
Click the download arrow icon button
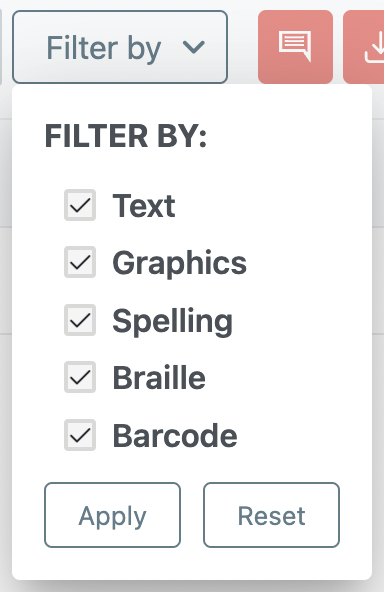tap(364, 47)
